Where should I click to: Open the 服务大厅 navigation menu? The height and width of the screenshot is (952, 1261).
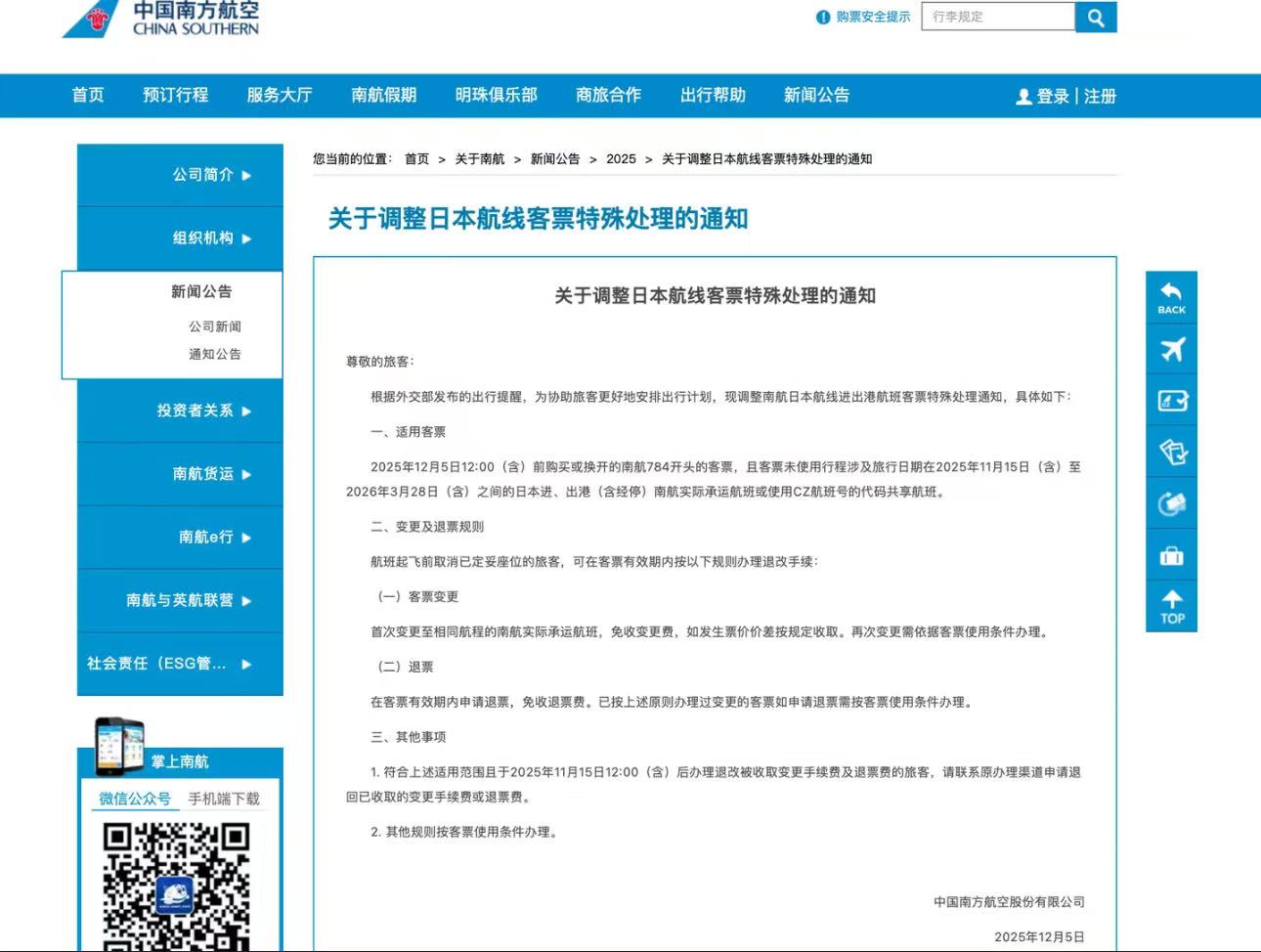280,95
